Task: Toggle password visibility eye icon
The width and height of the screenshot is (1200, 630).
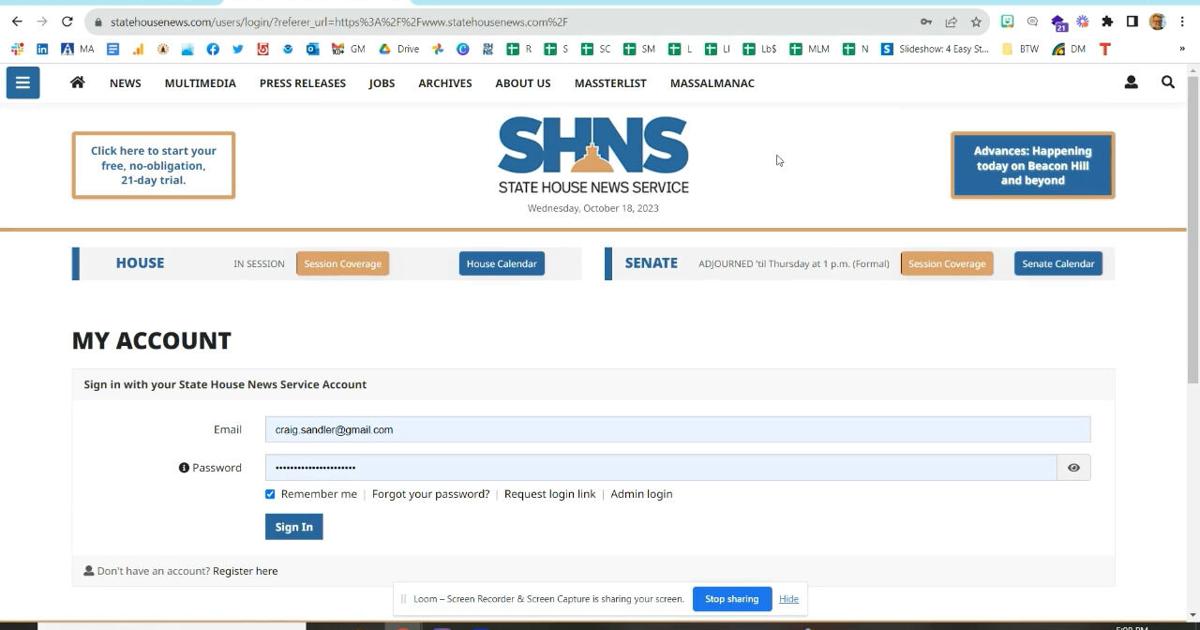Action: (x=1074, y=467)
